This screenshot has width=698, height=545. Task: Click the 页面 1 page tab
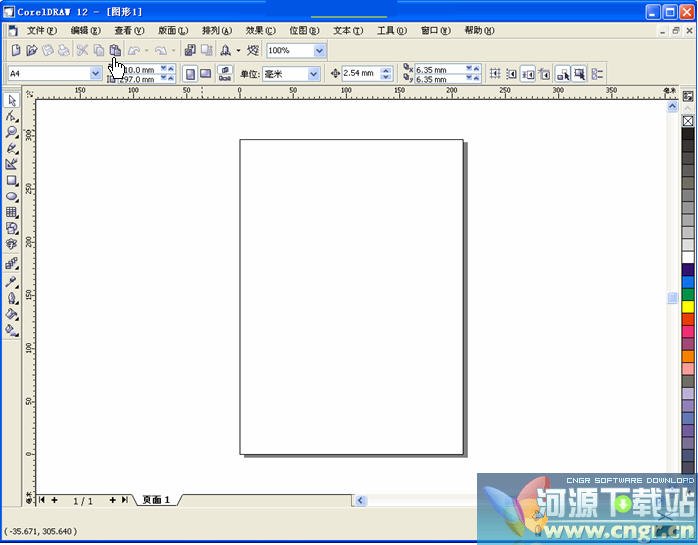pos(156,499)
